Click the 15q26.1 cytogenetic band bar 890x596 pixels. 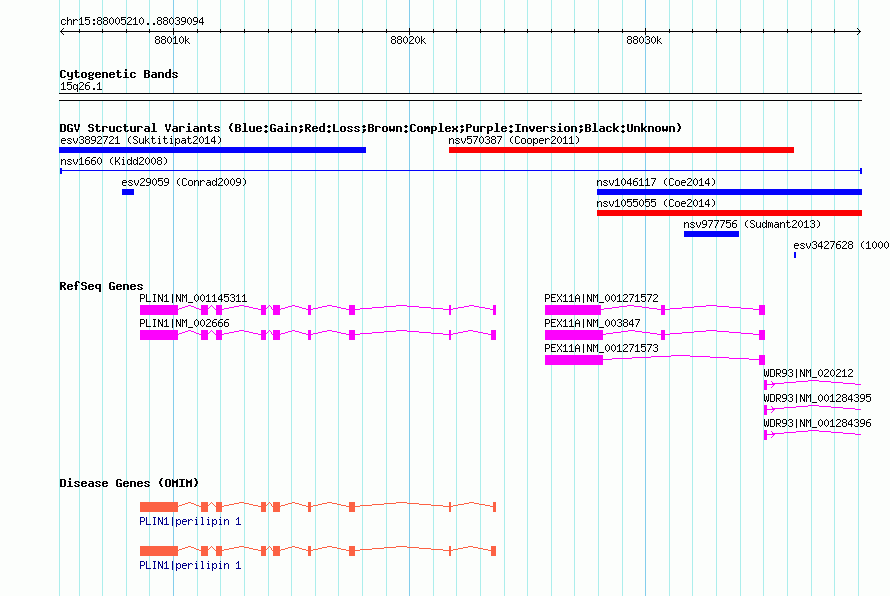pos(460,97)
